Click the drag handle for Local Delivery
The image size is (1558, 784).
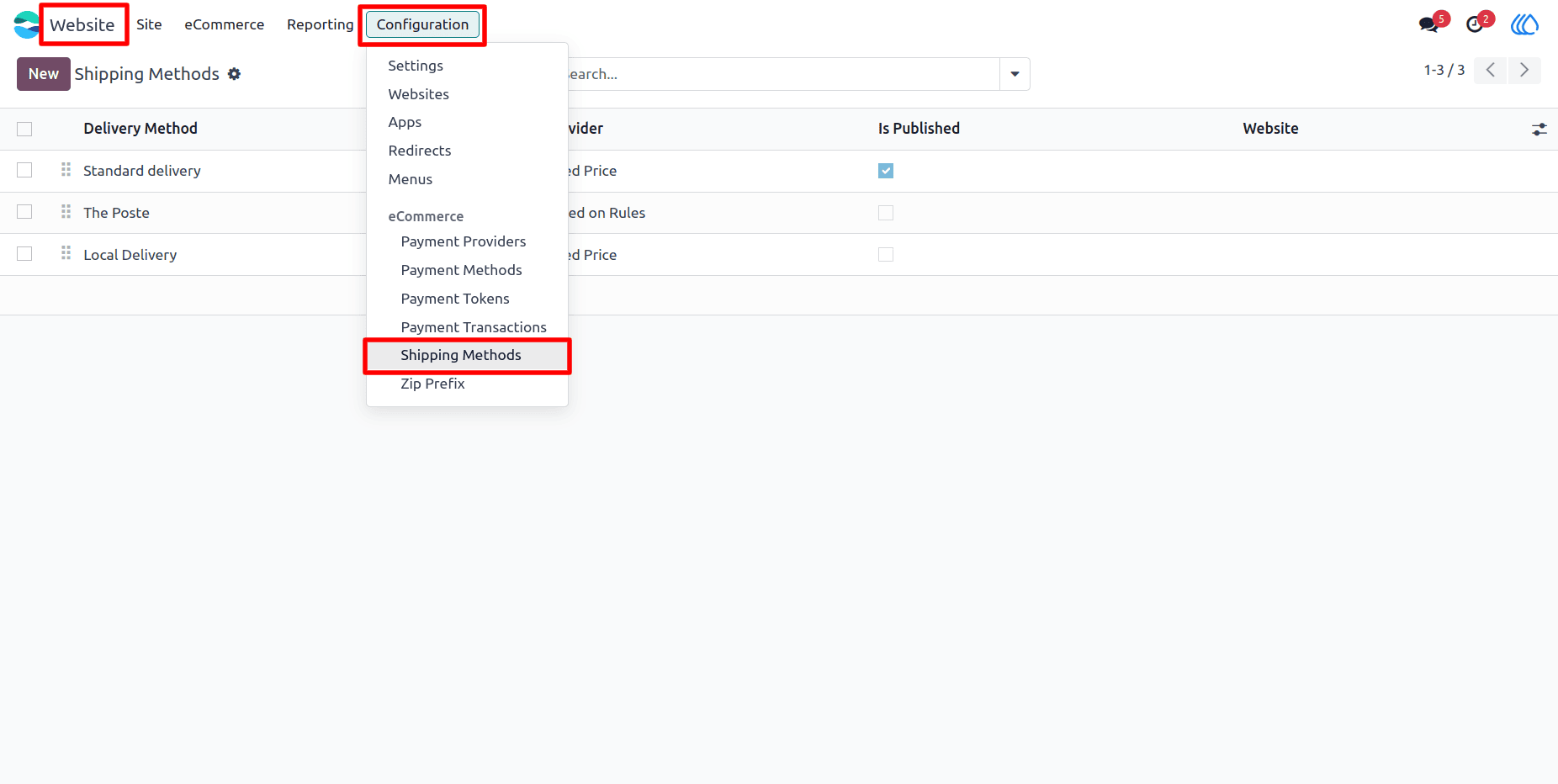click(x=66, y=253)
